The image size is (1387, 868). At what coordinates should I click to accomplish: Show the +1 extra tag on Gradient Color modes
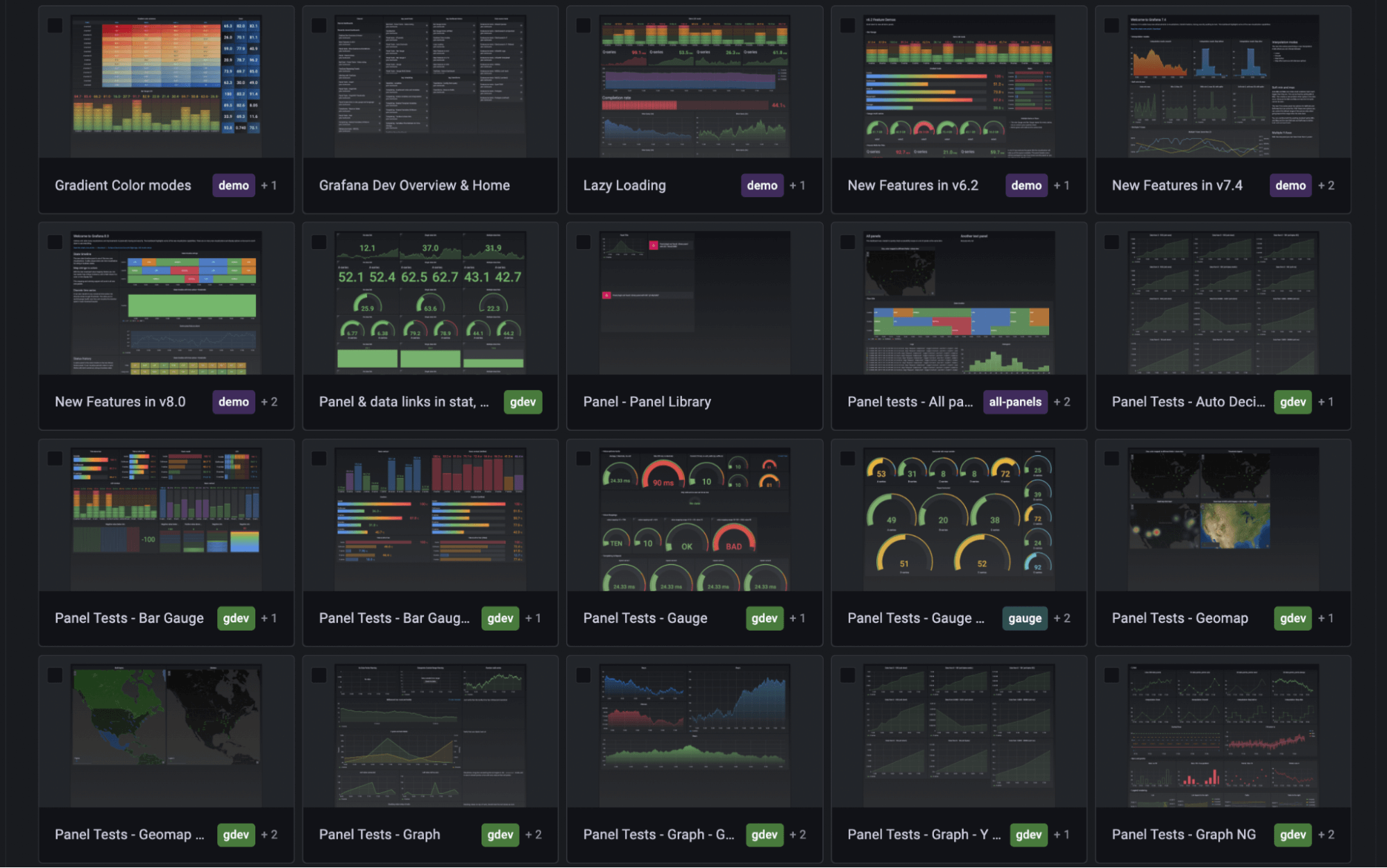269,185
